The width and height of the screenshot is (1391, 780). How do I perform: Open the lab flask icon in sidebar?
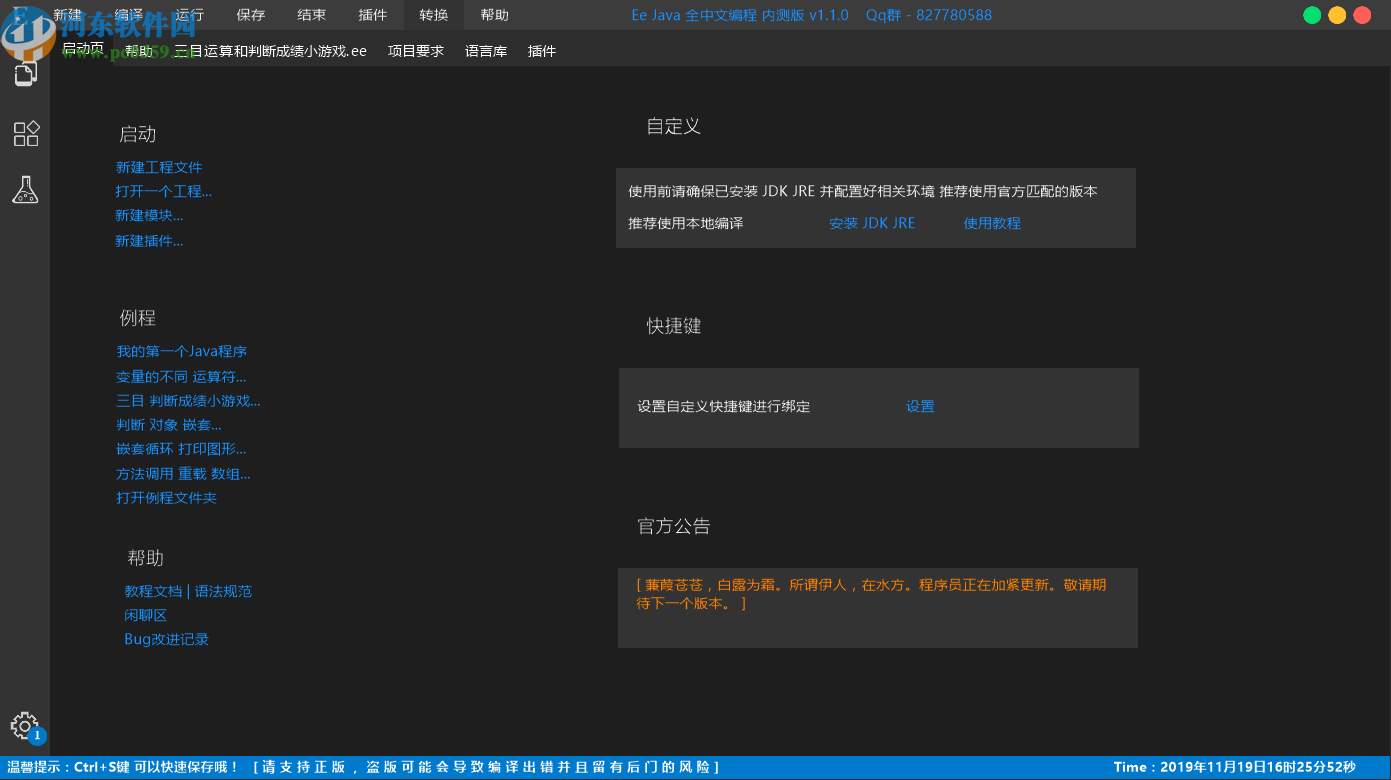tap(24, 189)
